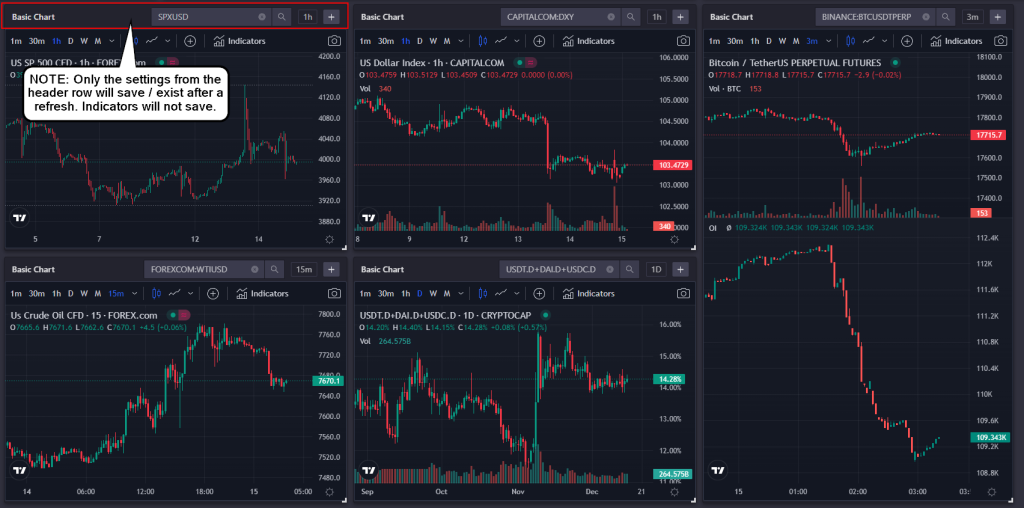Toggle market status switch on US Dollar Index
Screen dimensions: 1024x508
(525, 63)
